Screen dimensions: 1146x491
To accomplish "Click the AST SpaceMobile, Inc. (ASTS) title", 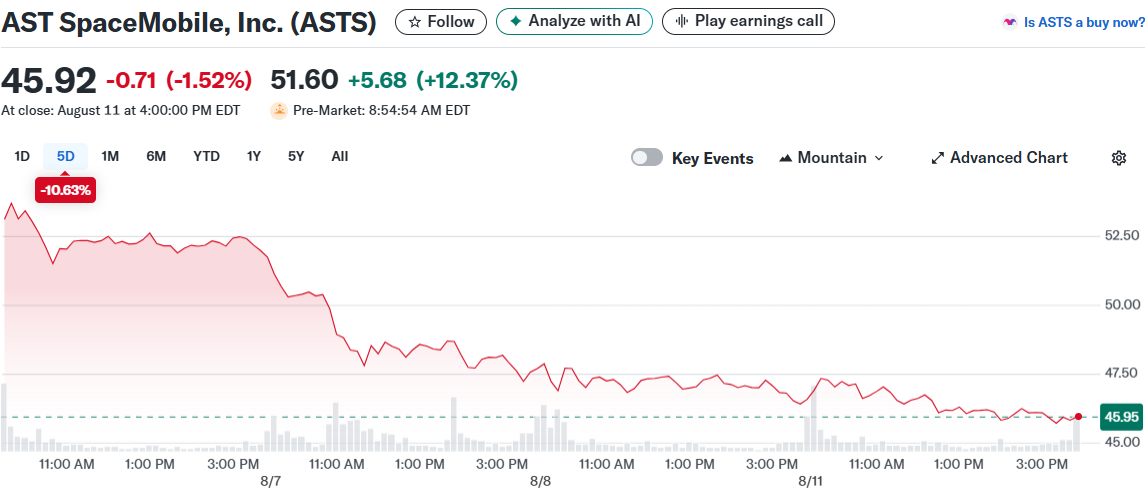I will coord(189,23).
